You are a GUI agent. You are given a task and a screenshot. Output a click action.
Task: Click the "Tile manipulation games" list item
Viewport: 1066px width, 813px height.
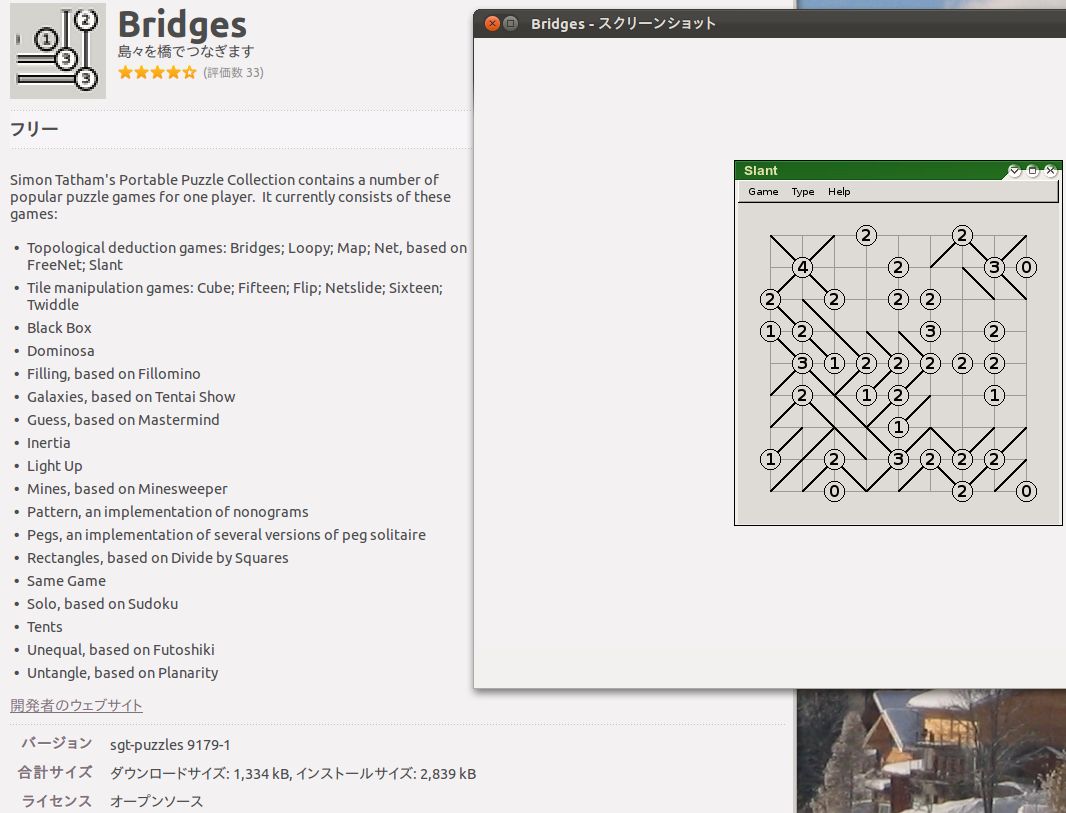click(235, 296)
